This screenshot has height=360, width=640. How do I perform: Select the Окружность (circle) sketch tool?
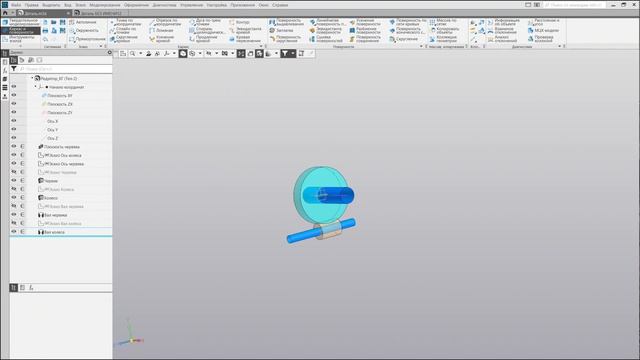coord(84,31)
